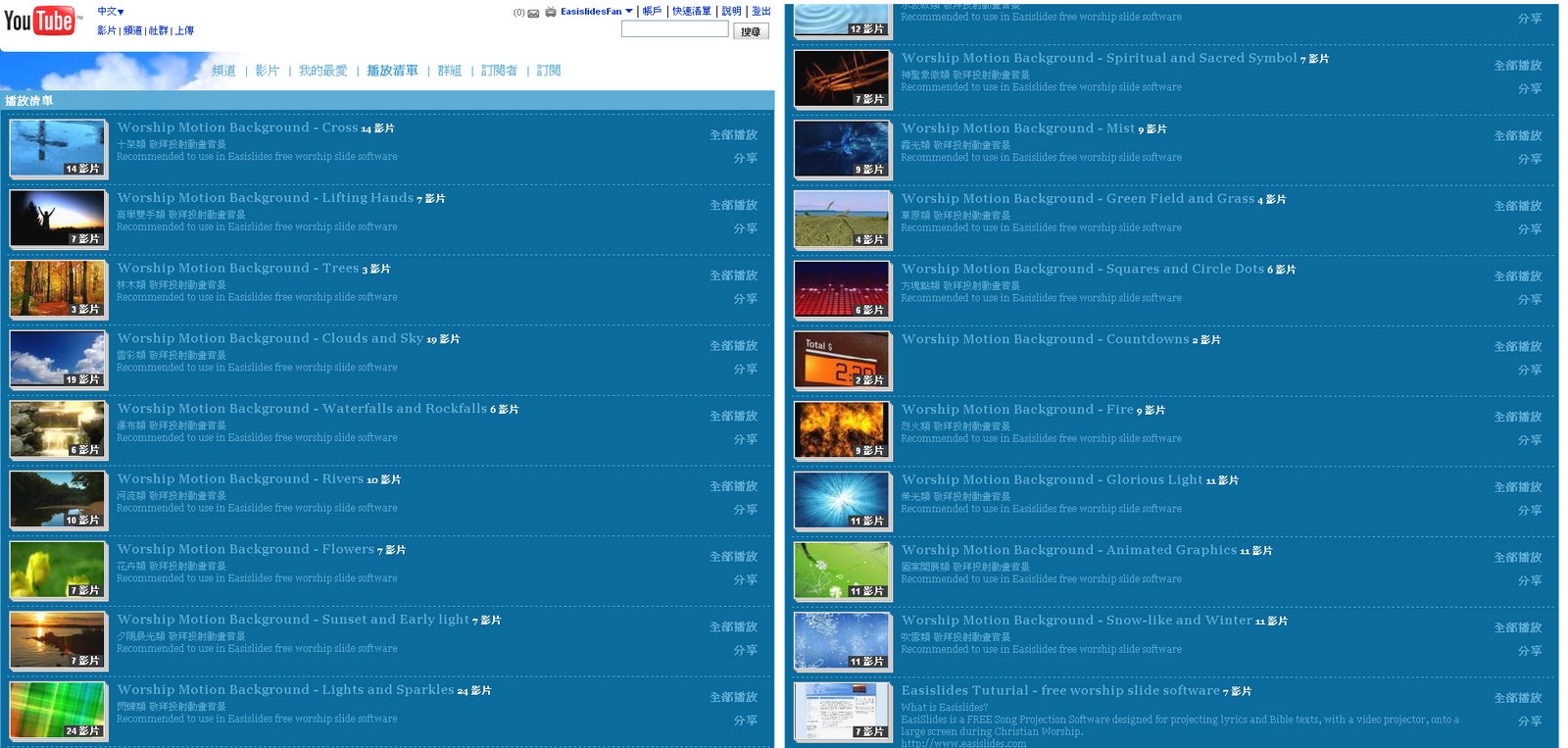Screen dimensions: 1568x748
Task: Open the Lights and Sparkles playlist thumbnail
Action: coord(58,710)
